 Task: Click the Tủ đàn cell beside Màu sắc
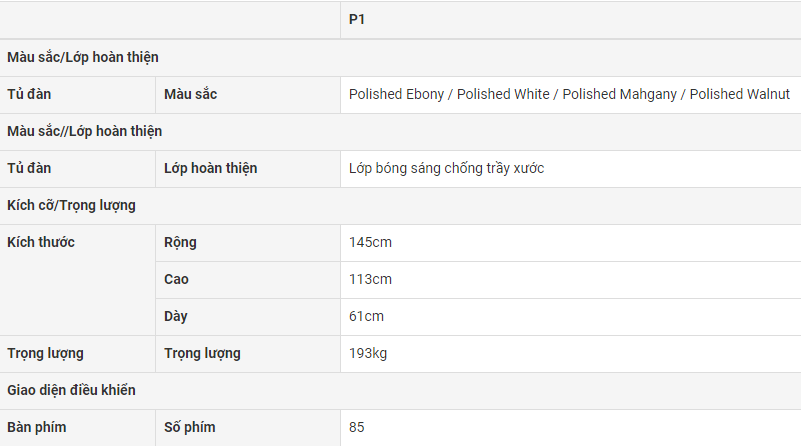(x=29, y=94)
